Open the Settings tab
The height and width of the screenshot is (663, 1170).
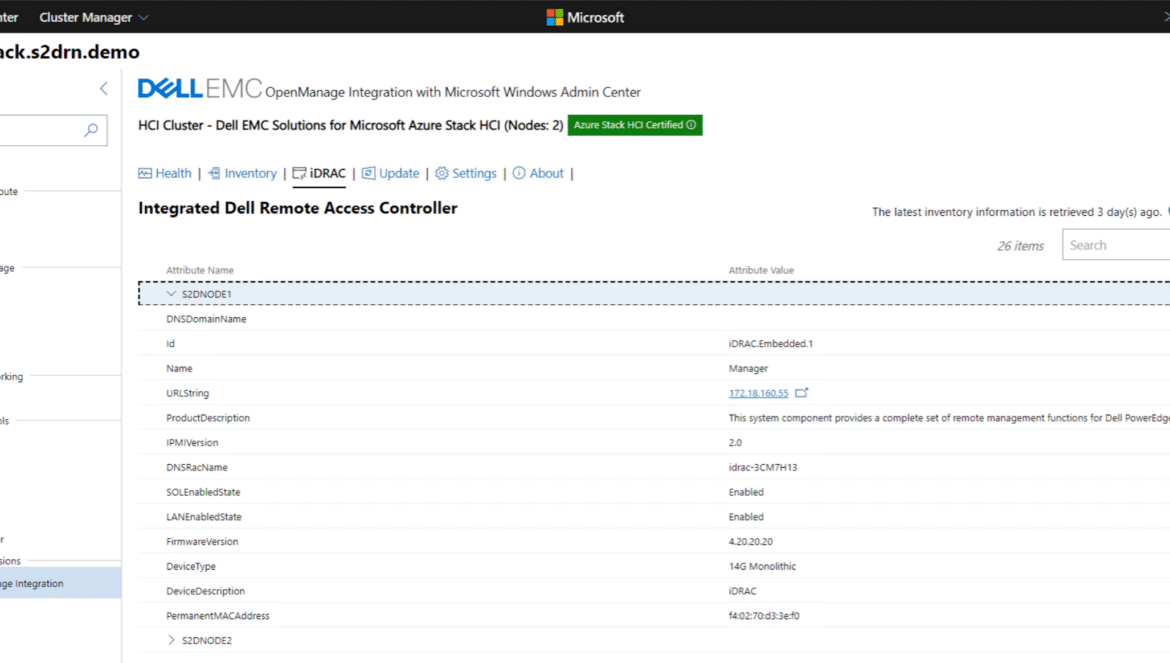coord(466,173)
